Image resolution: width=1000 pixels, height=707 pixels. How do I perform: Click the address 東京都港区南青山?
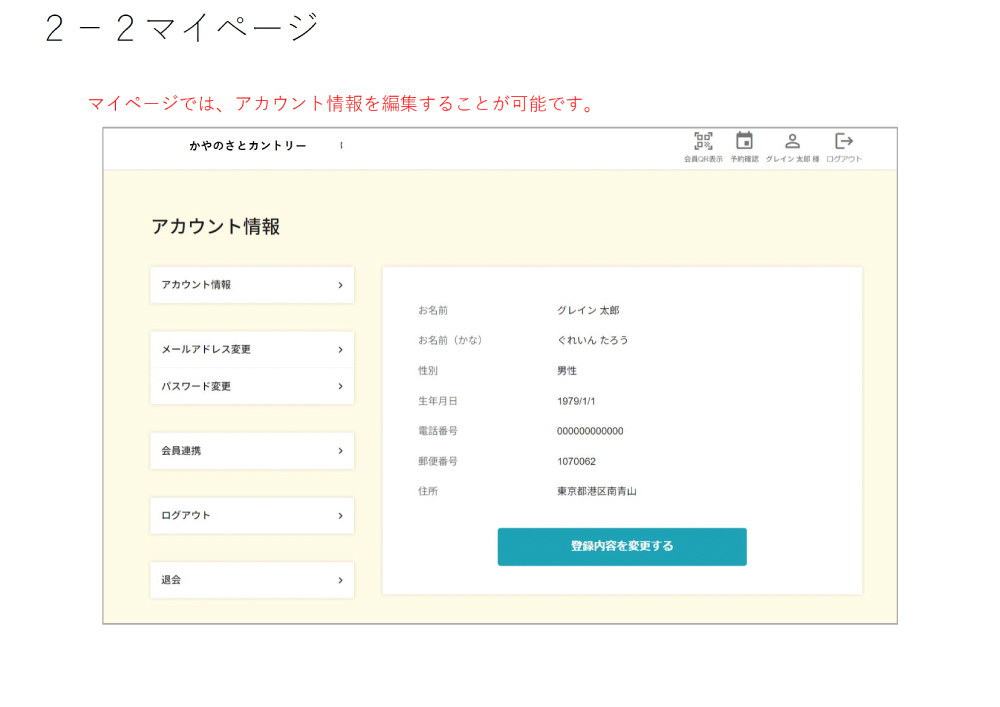click(x=597, y=491)
